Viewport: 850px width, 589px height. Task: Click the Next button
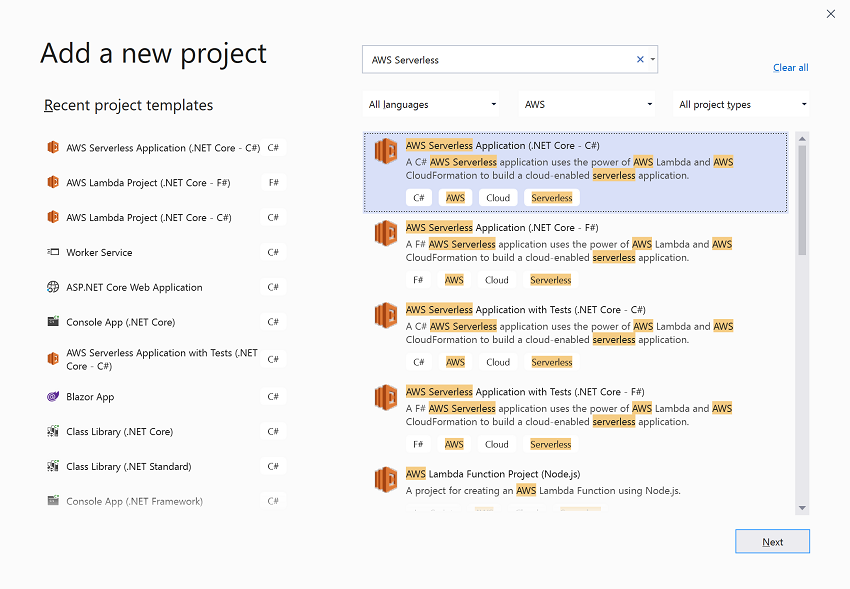(772, 541)
